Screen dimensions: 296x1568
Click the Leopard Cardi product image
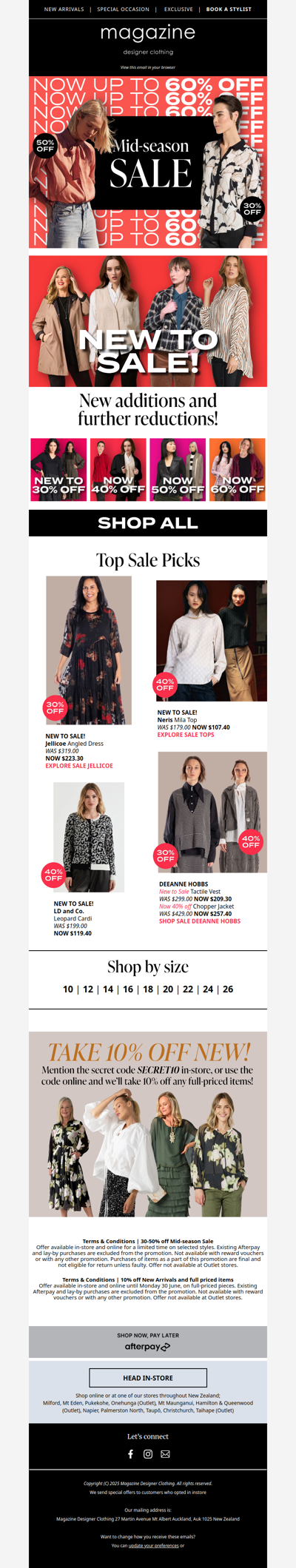(89, 838)
